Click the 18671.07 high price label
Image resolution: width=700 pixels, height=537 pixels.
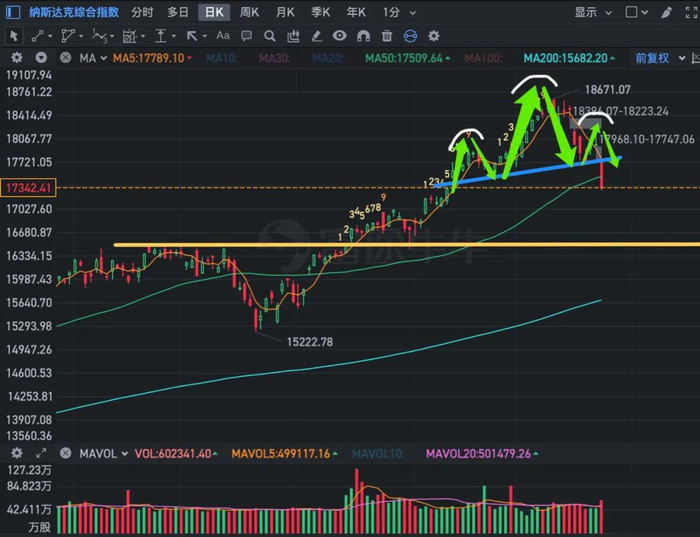608,90
